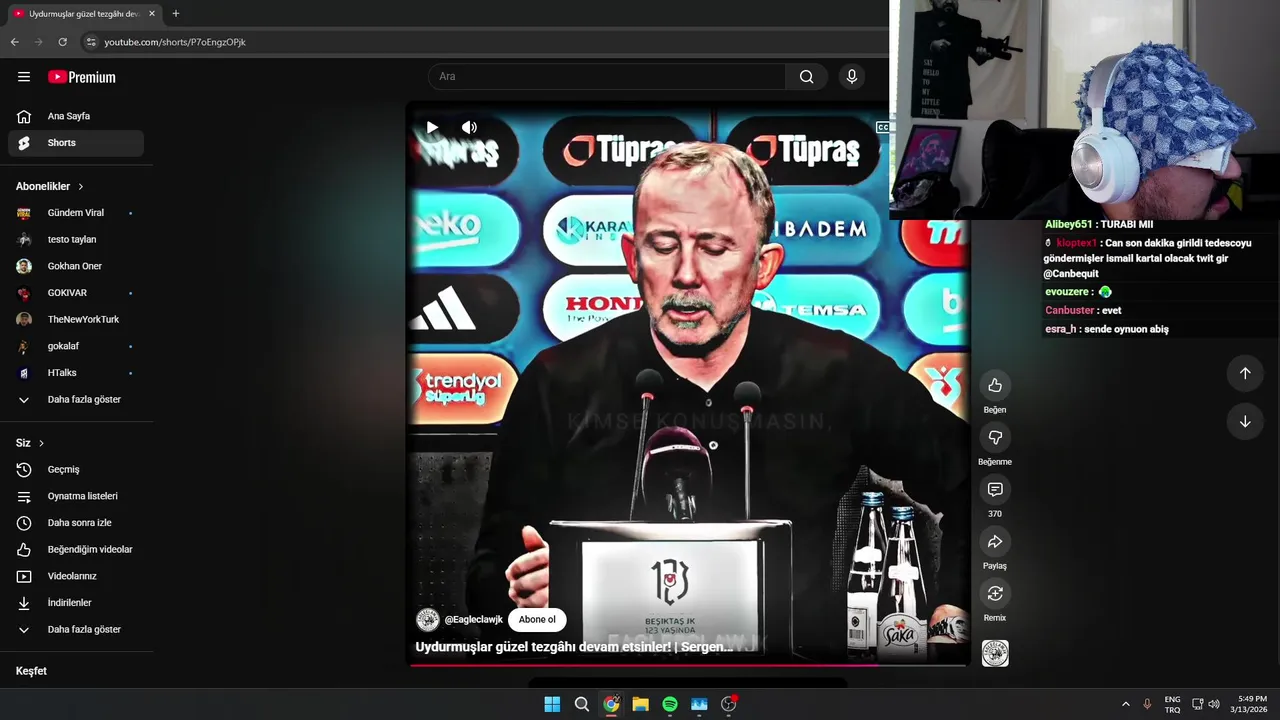Screen dimensions: 1280x720
Task: Dislike the Short with Beğenme
Action: pos(995,437)
